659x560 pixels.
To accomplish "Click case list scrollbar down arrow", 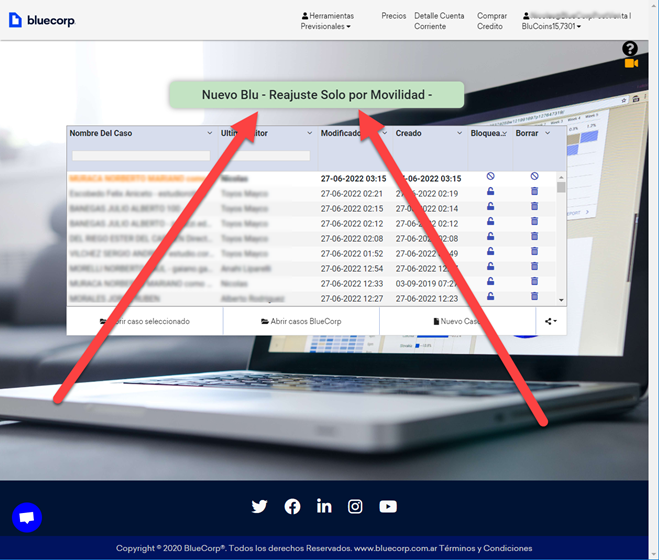I will click(561, 300).
